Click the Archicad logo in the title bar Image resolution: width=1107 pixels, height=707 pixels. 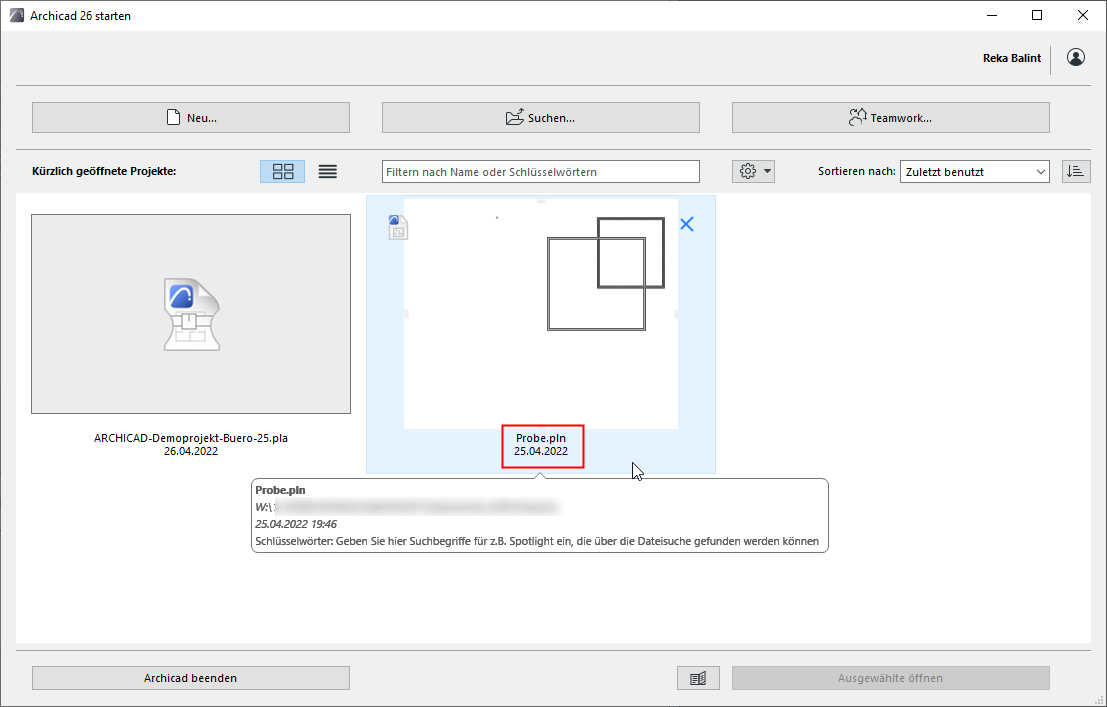(16, 16)
